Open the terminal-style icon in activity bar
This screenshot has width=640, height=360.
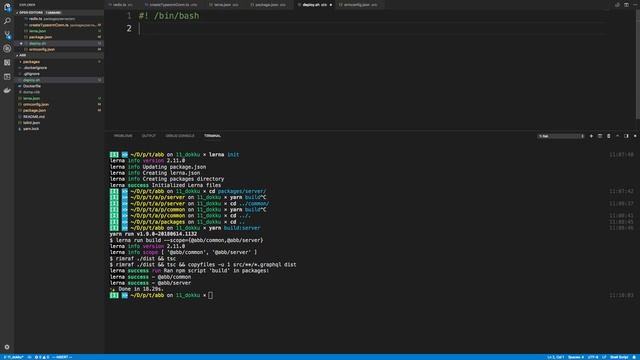click(x=7, y=76)
